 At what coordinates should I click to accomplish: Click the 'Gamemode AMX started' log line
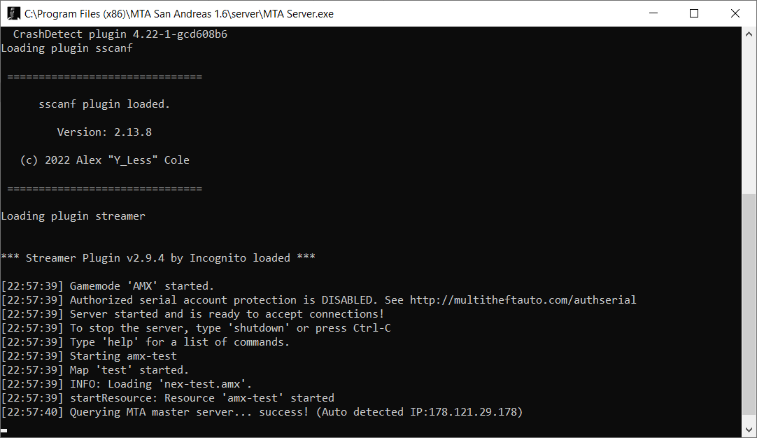pyautogui.click(x=108, y=286)
